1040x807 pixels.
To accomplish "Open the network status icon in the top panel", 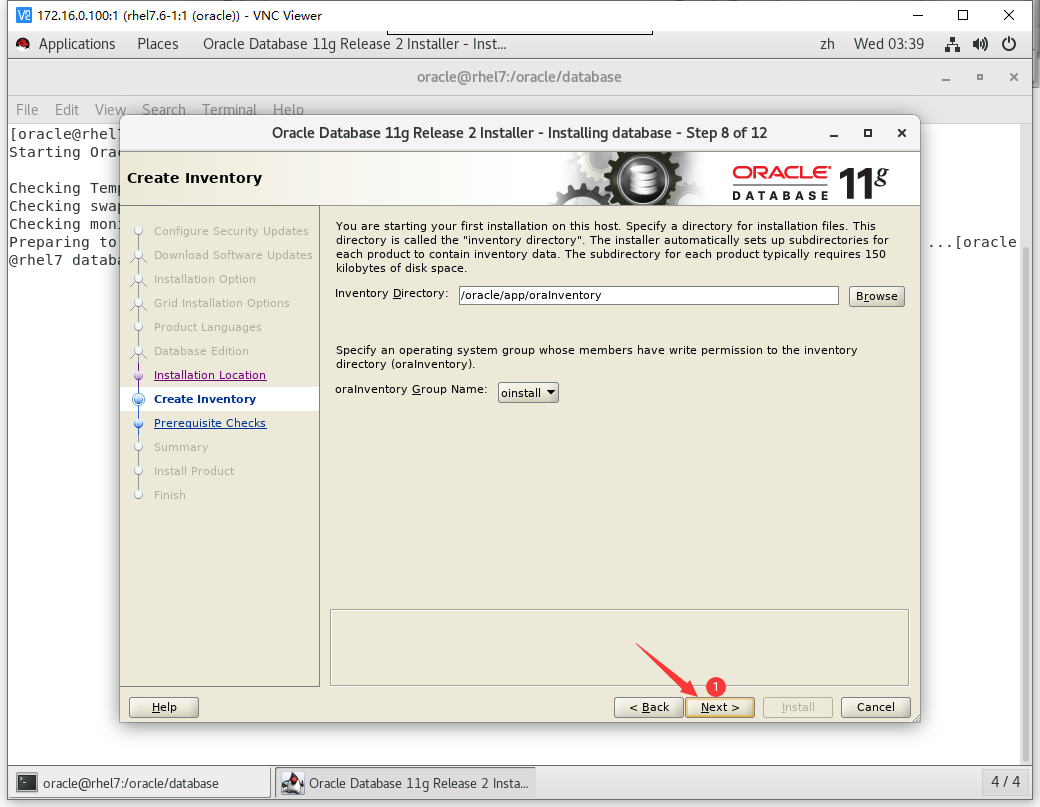I will click(952, 44).
